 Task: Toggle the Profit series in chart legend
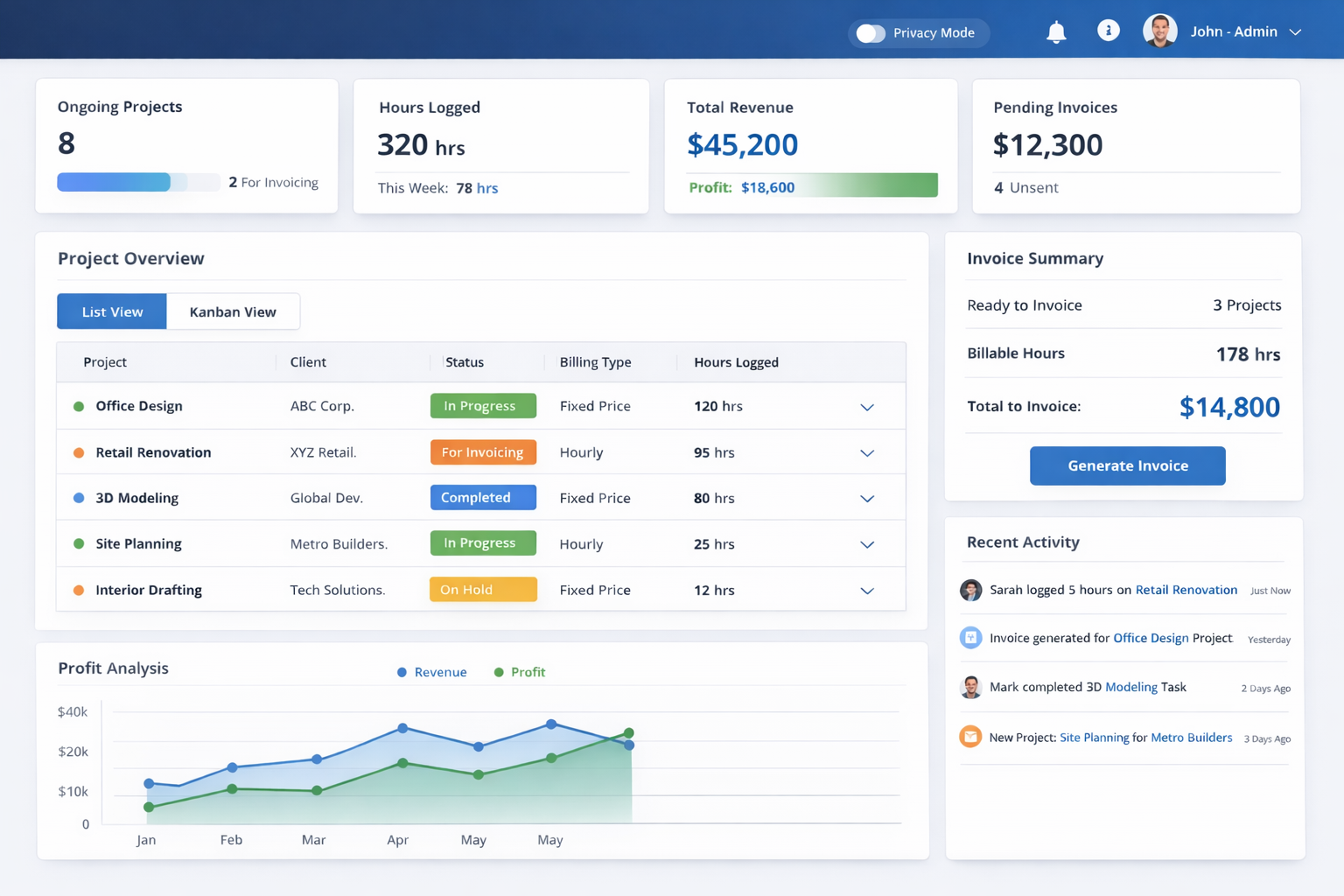[x=520, y=672]
